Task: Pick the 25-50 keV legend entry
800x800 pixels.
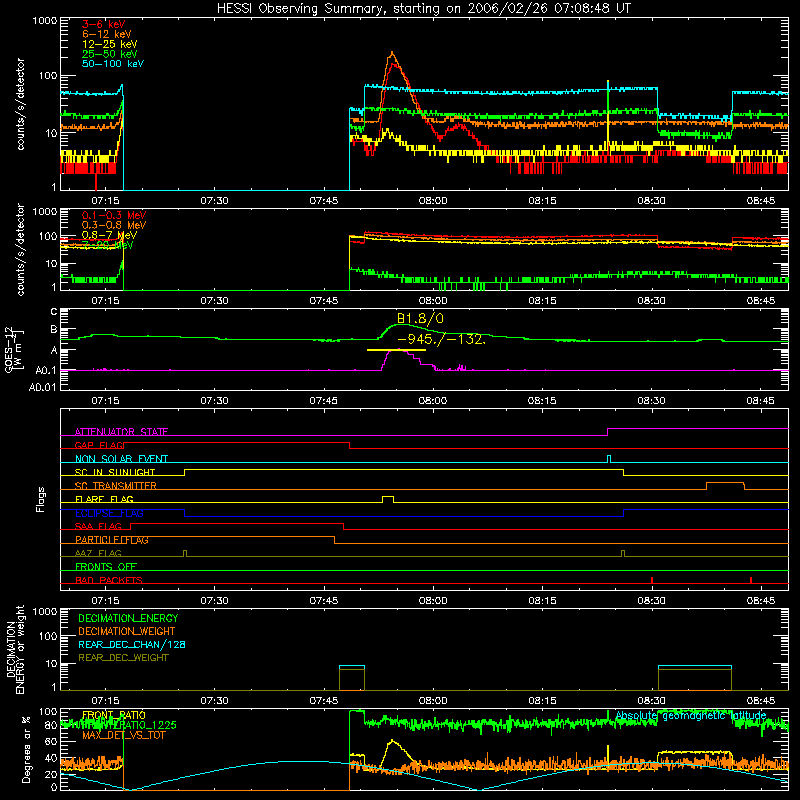Action: point(109,54)
